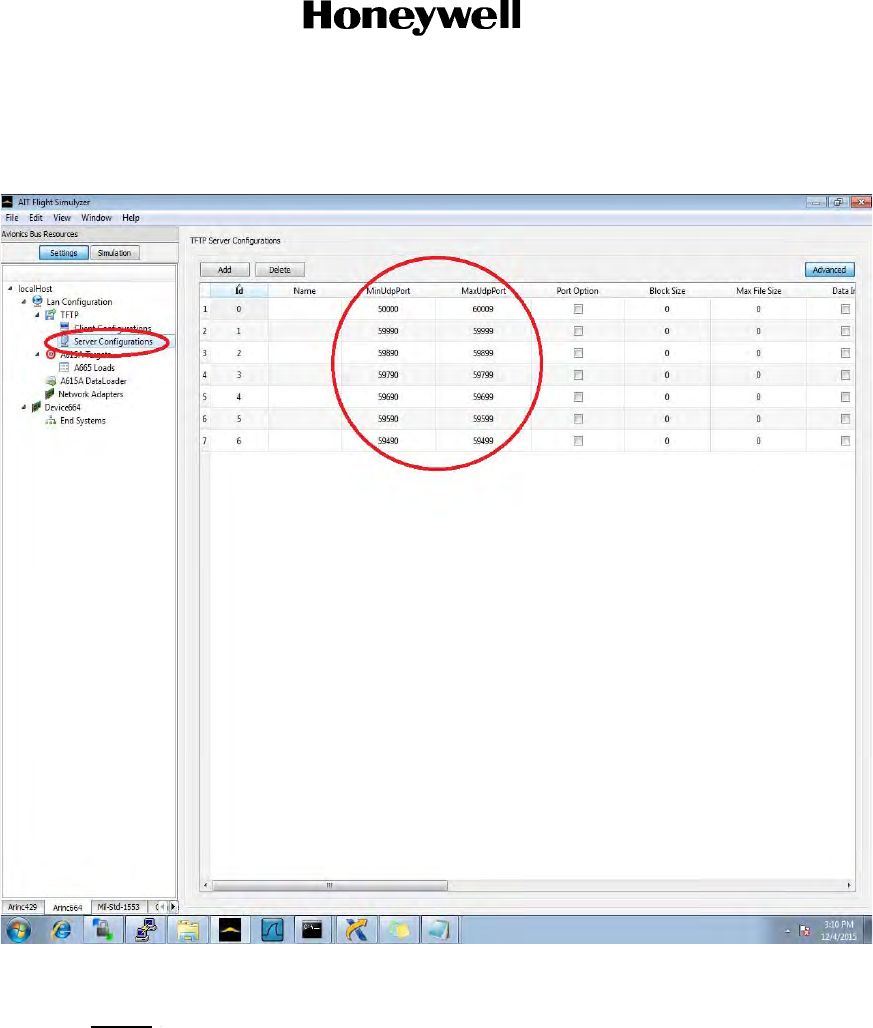The image size is (873, 1028).
Task: Open the Command Prompt taskbar icon
Action: [313, 930]
